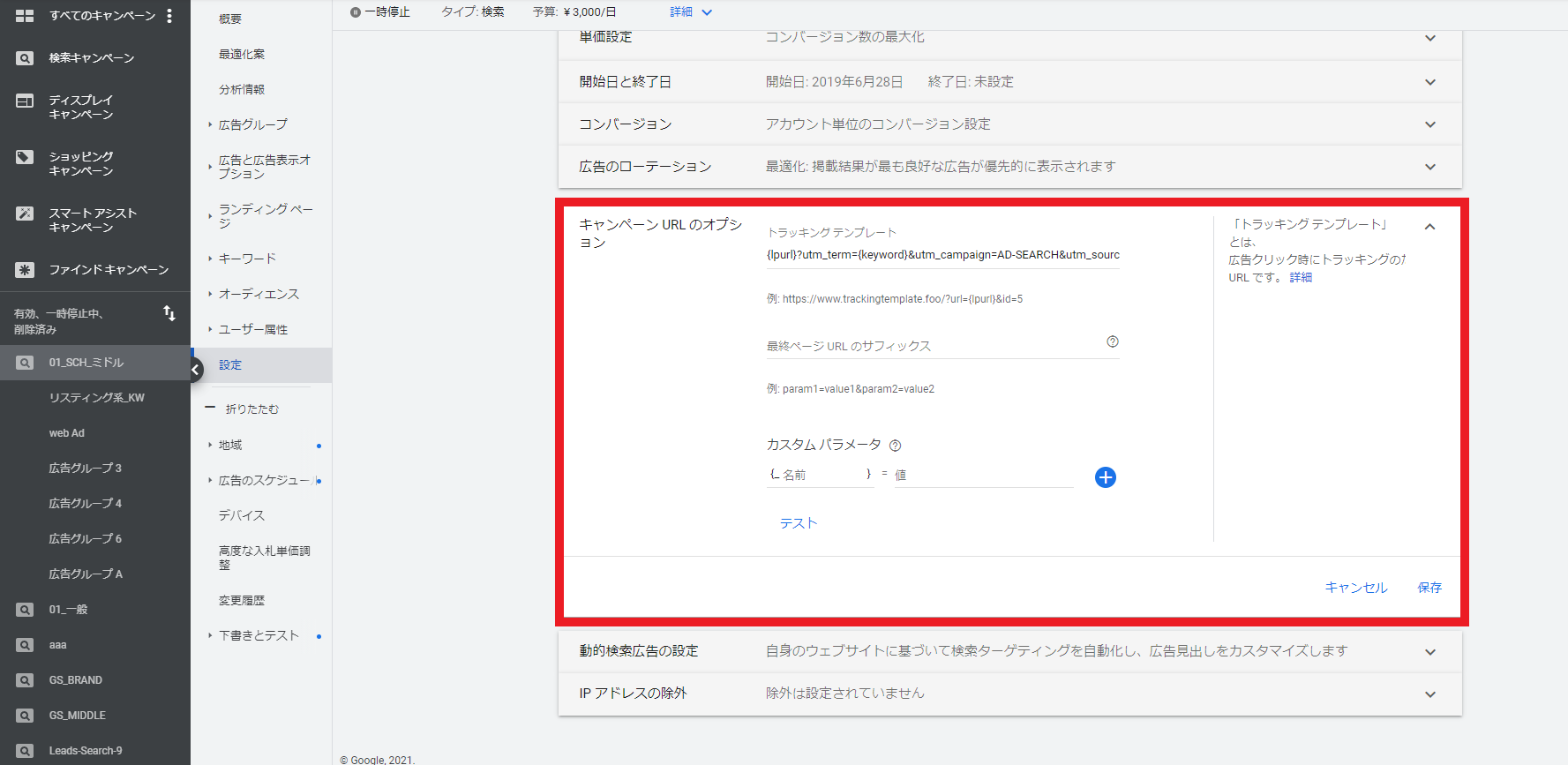This screenshot has width=1568, height=765.
Task: Click the テスト link
Action: coord(799,523)
